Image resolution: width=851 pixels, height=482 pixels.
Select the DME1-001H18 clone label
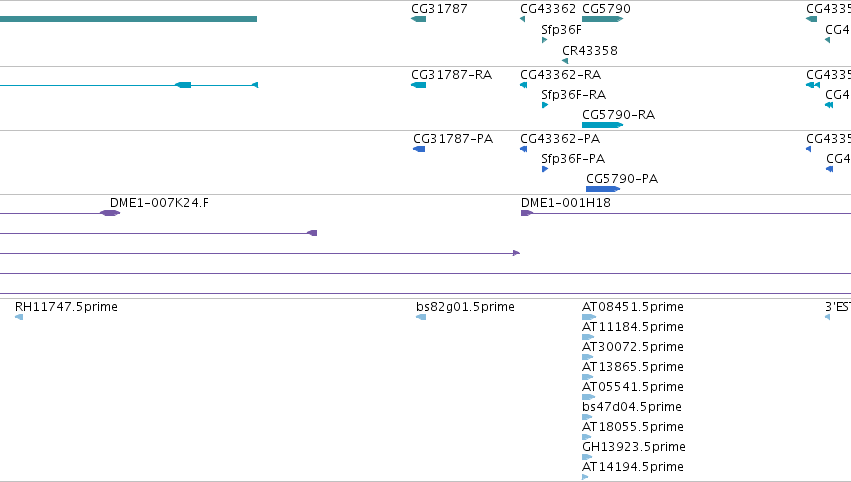click(566, 202)
